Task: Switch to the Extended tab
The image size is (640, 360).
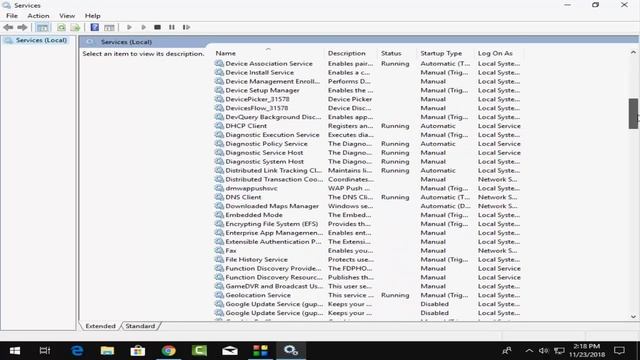Action: tap(100, 326)
